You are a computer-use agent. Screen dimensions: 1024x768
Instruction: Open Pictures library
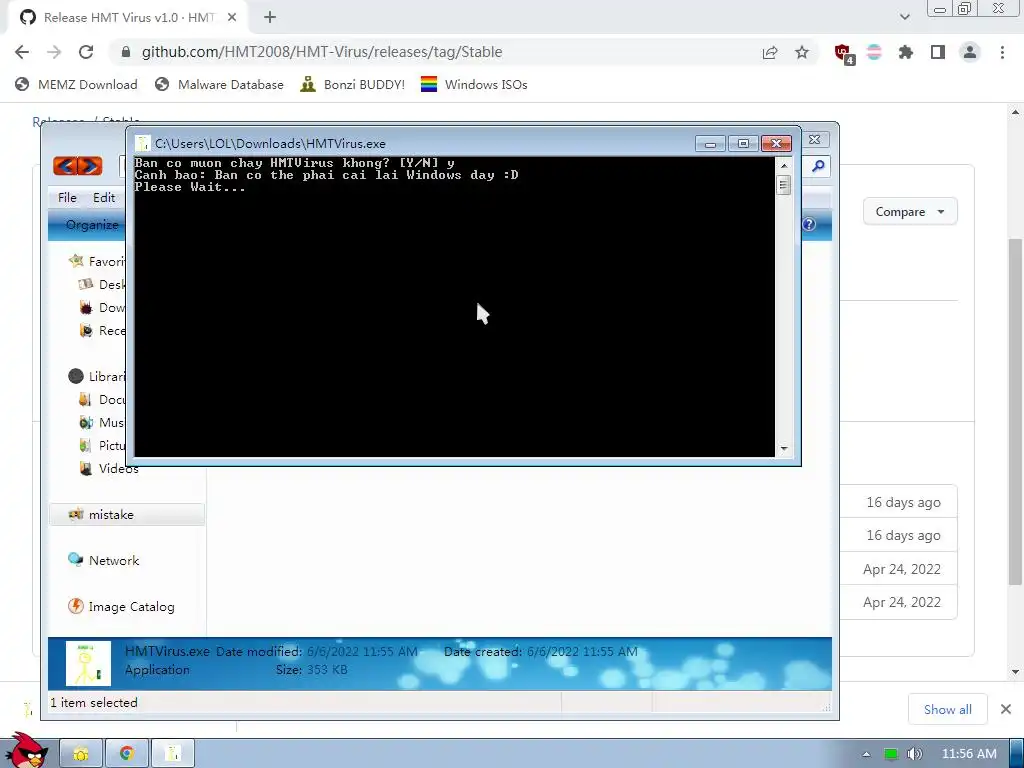click(102, 445)
